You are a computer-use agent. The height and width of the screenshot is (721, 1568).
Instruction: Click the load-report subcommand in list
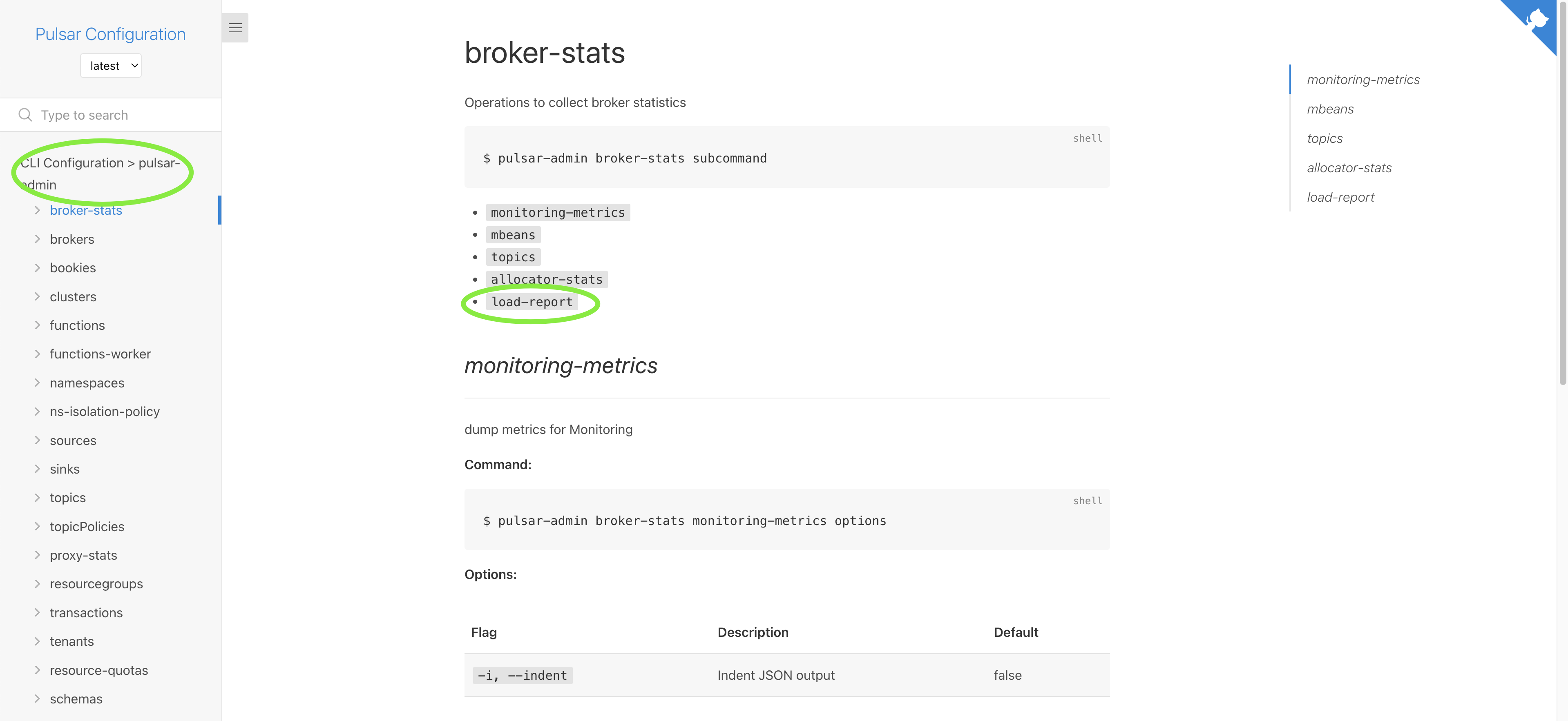click(532, 303)
